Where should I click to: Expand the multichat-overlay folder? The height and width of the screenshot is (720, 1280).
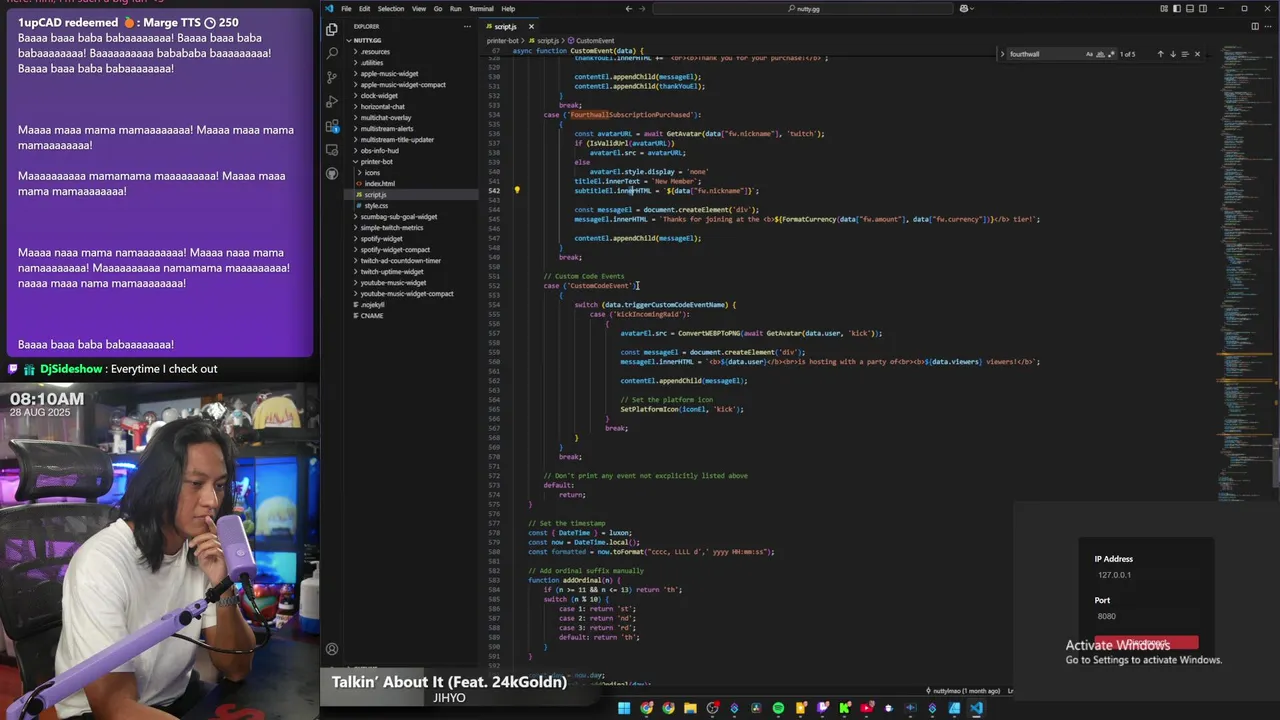[x=355, y=118]
